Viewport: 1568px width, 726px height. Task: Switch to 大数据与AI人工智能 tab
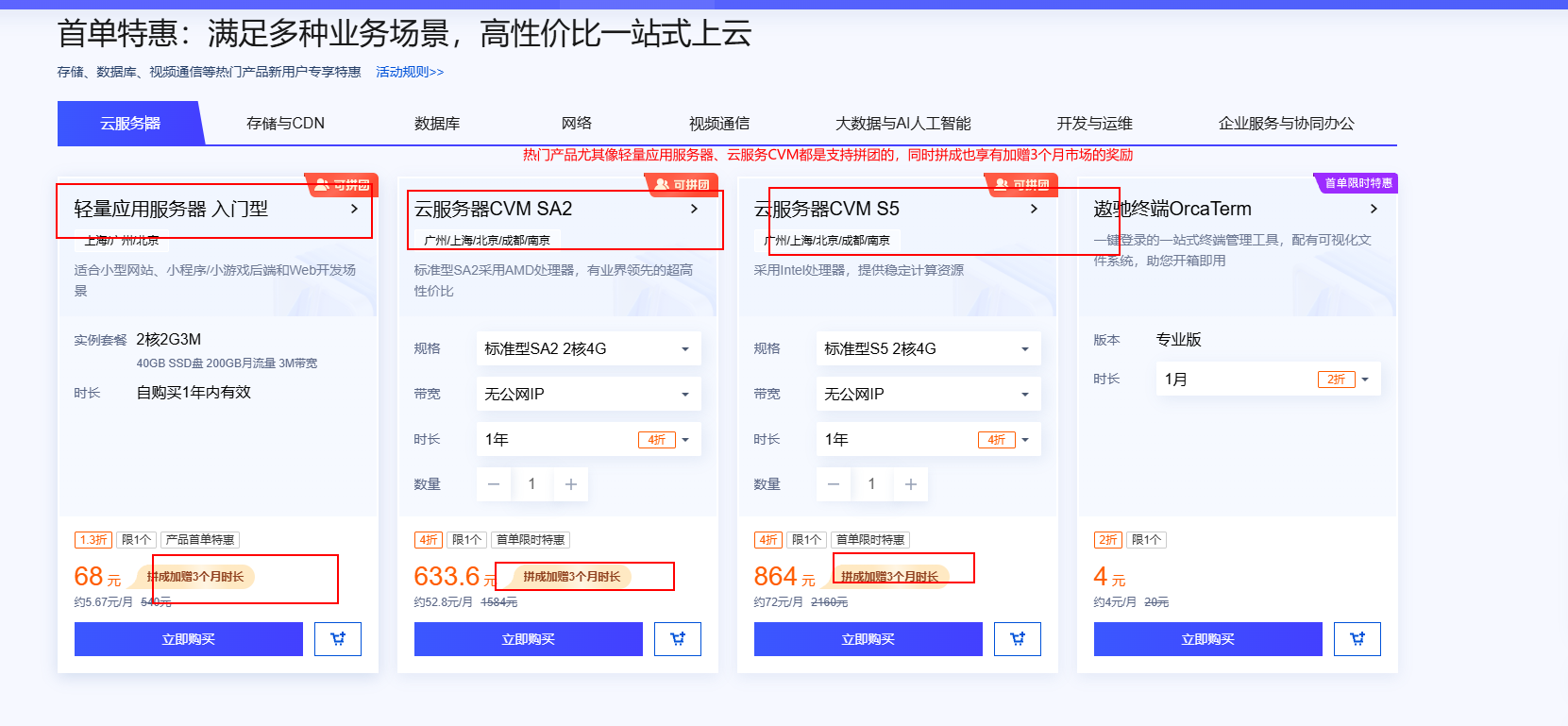(x=903, y=123)
